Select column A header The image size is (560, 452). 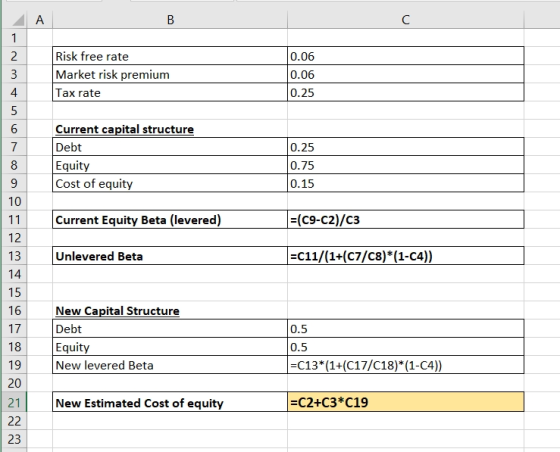pos(40,20)
